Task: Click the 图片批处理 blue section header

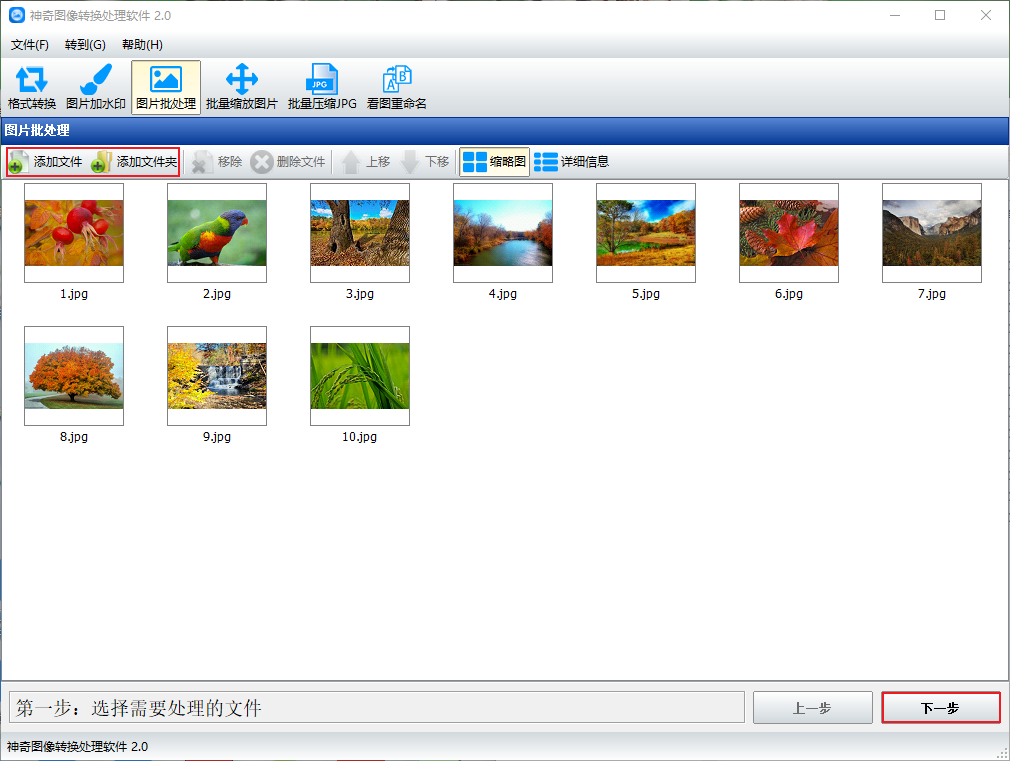Action: (505, 131)
